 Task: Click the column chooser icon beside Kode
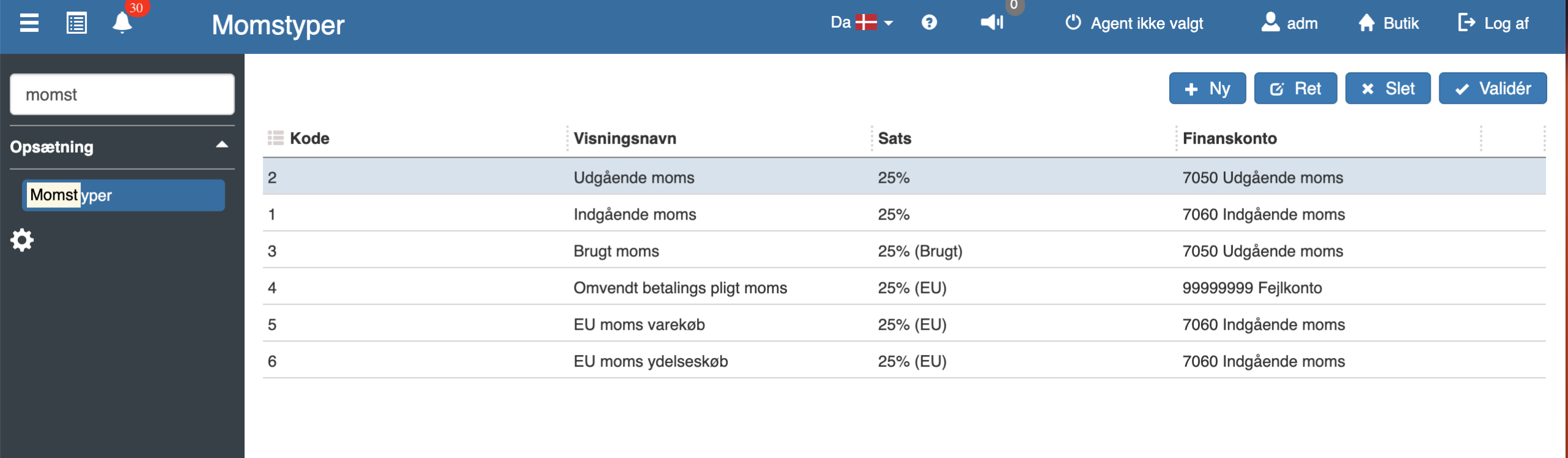point(276,138)
